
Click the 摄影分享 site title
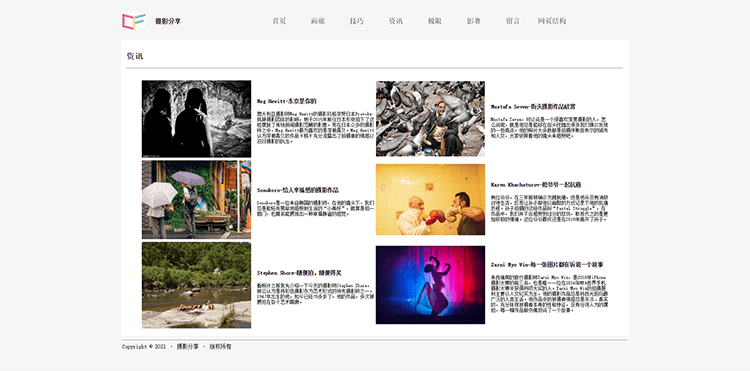coord(168,22)
